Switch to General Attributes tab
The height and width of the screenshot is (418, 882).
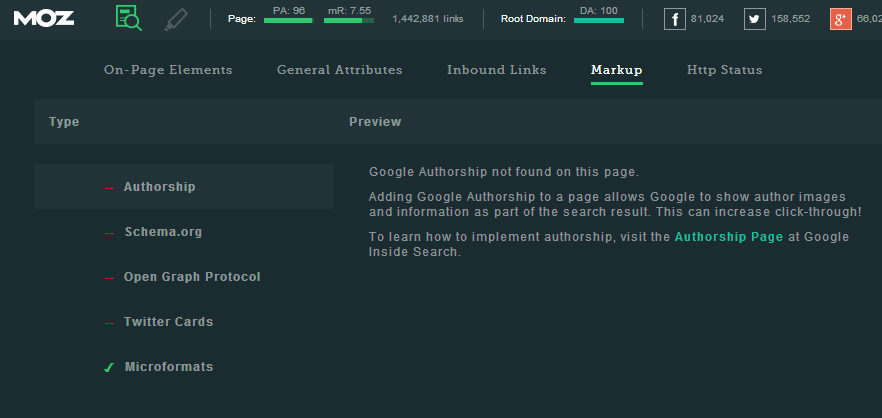340,70
